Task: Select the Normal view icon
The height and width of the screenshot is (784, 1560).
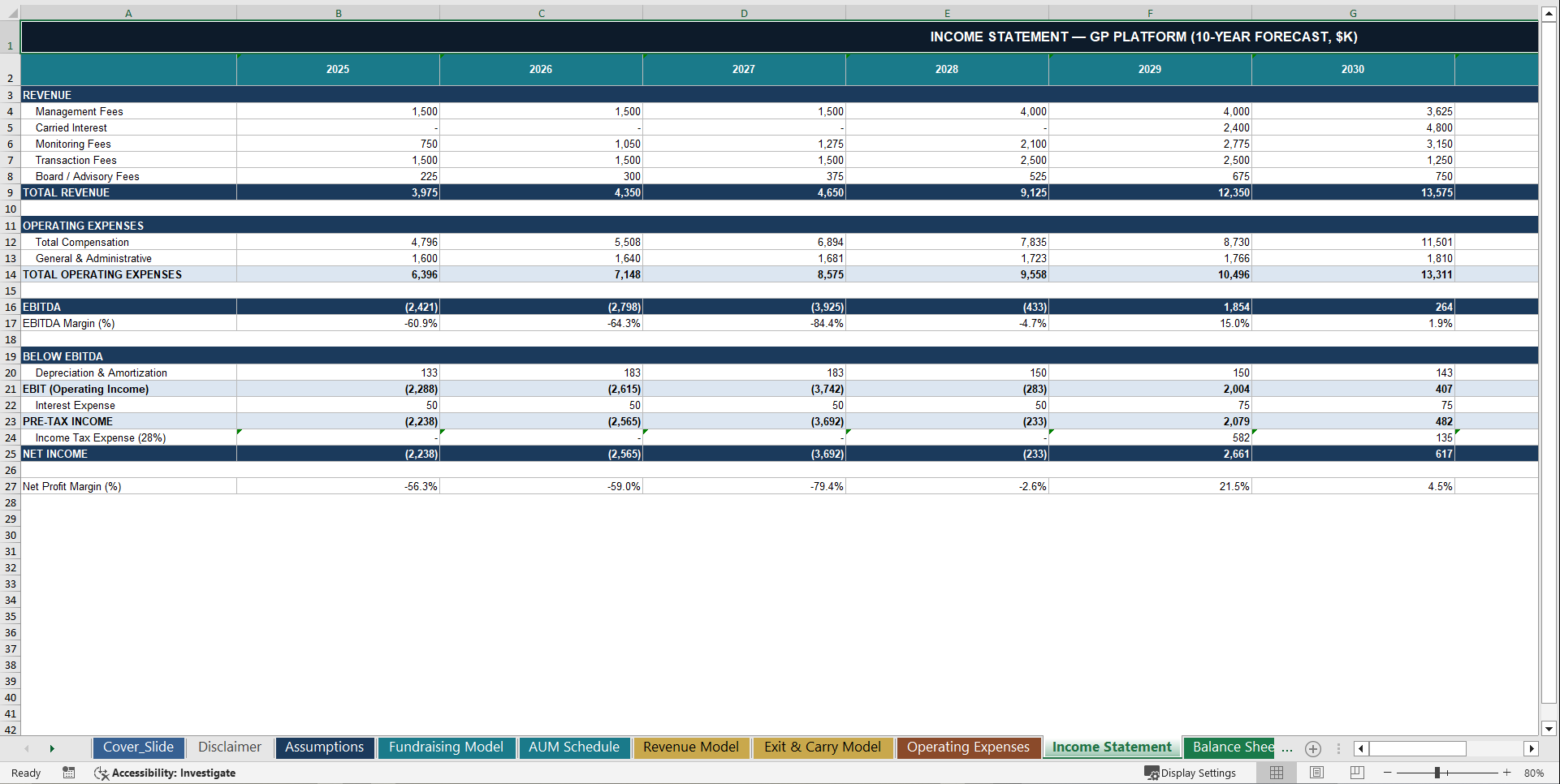Action: (x=1276, y=773)
